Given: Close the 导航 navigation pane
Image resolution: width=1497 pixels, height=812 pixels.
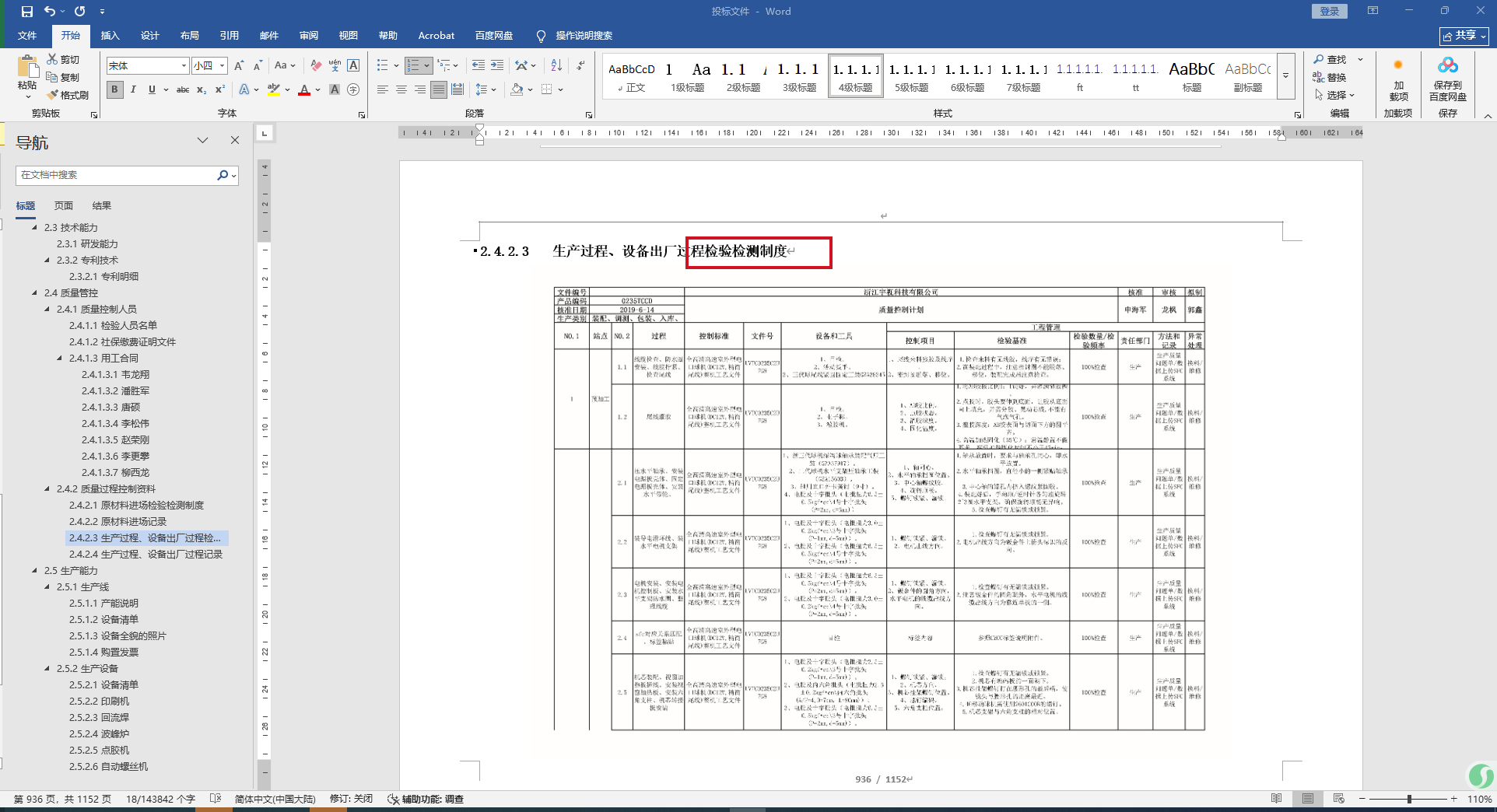Looking at the screenshot, I should point(235,140).
